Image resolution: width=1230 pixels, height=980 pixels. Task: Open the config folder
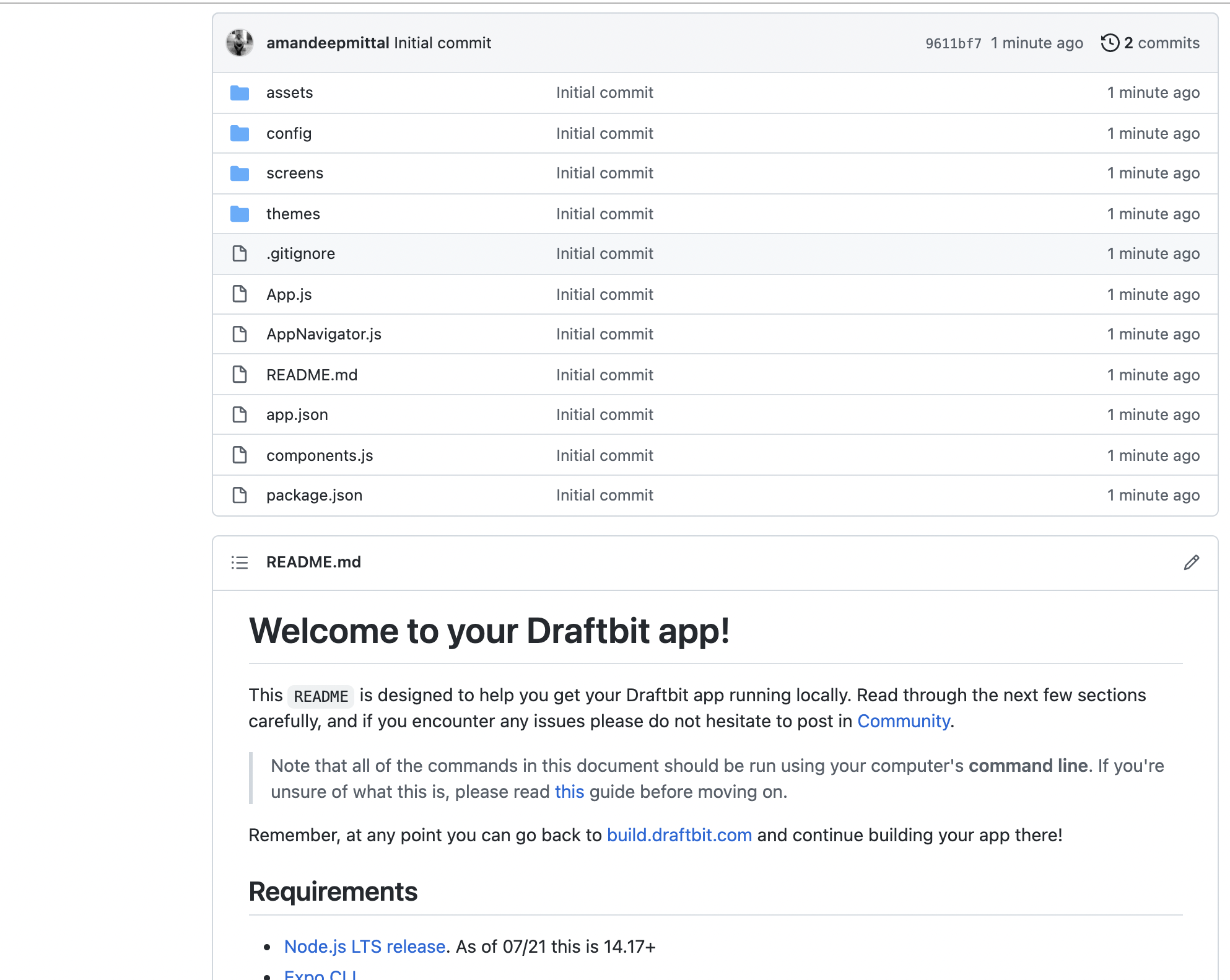click(289, 133)
